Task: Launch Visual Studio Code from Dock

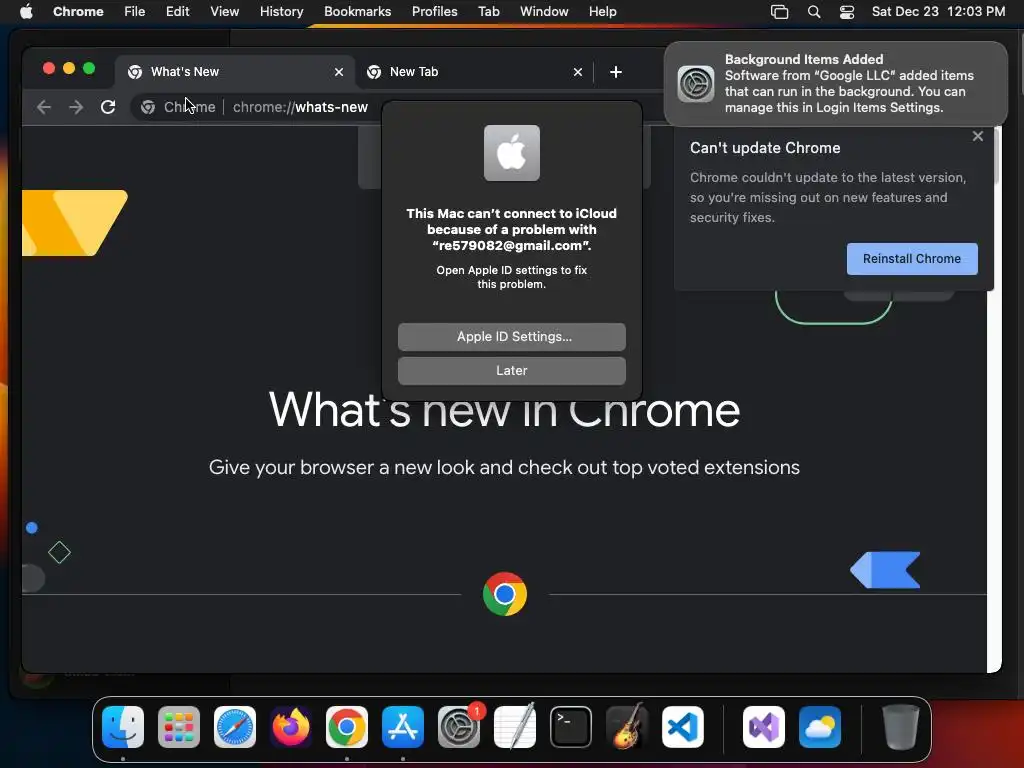Action: [682, 727]
